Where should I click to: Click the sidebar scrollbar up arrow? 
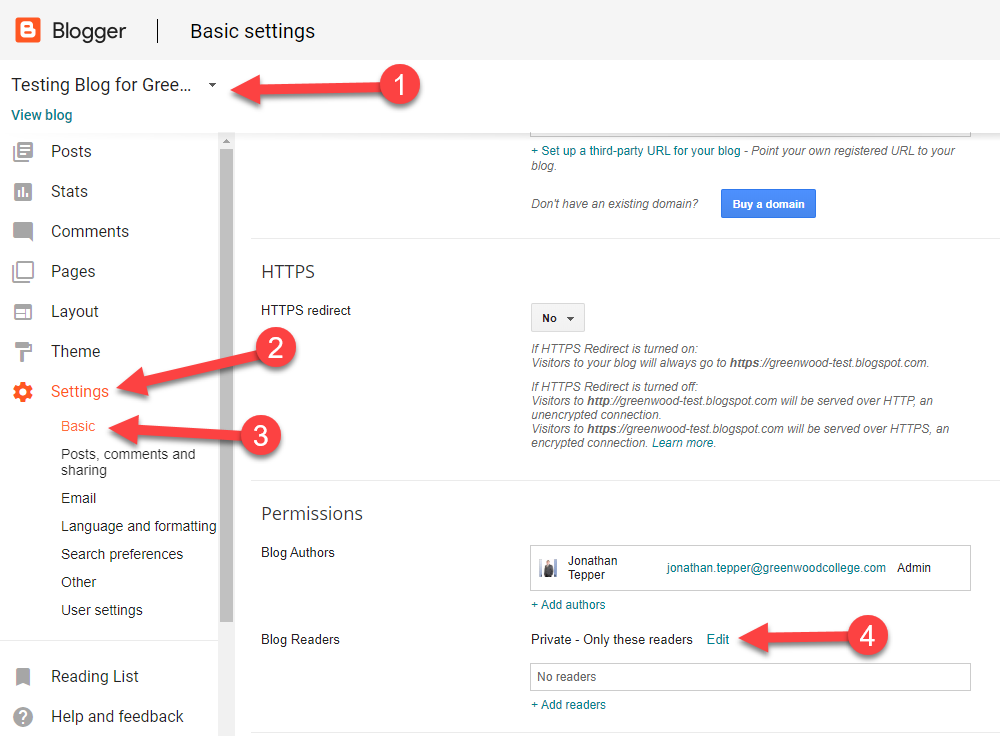(226, 141)
